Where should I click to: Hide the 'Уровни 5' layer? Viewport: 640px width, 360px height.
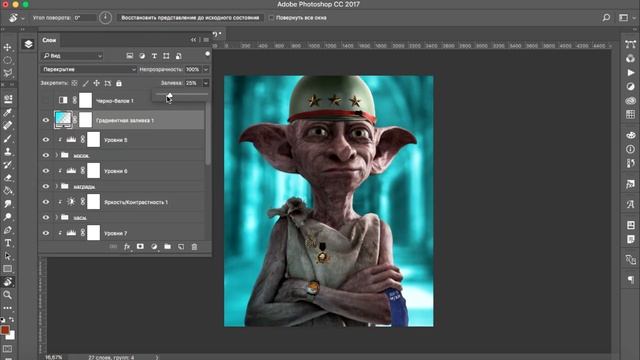point(46,140)
